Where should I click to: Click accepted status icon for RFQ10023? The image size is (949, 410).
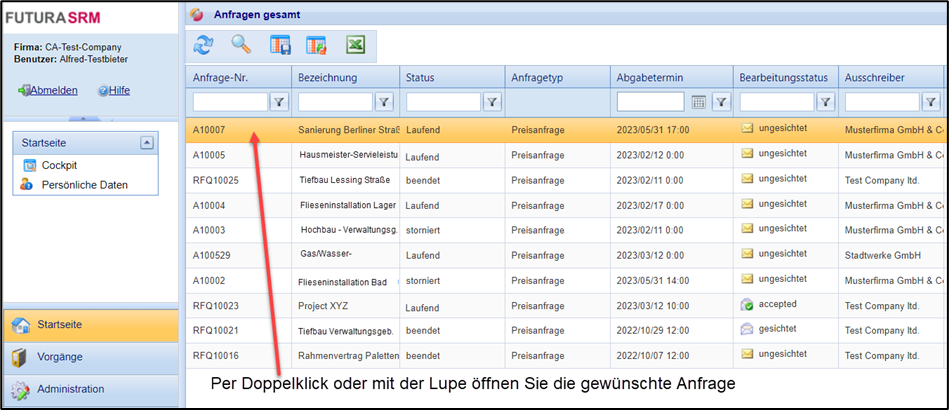point(747,304)
